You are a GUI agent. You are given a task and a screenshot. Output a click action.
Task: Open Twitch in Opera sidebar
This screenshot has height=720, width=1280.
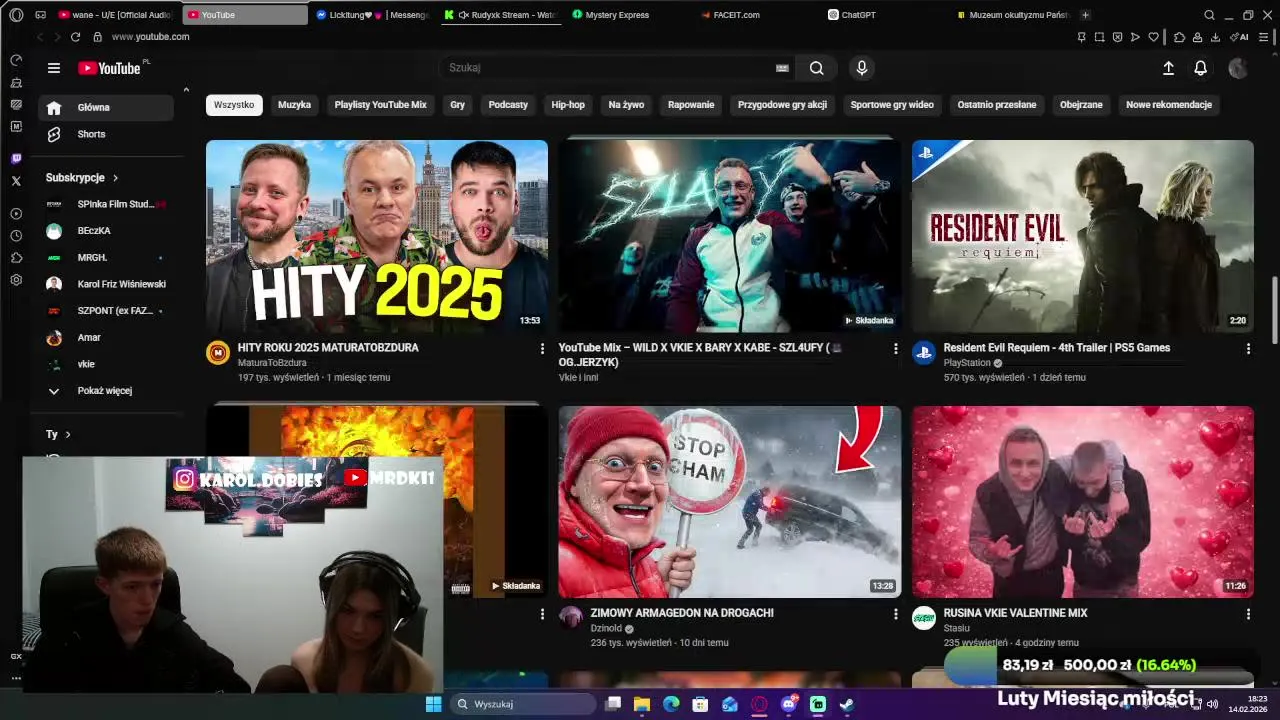tap(16, 159)
